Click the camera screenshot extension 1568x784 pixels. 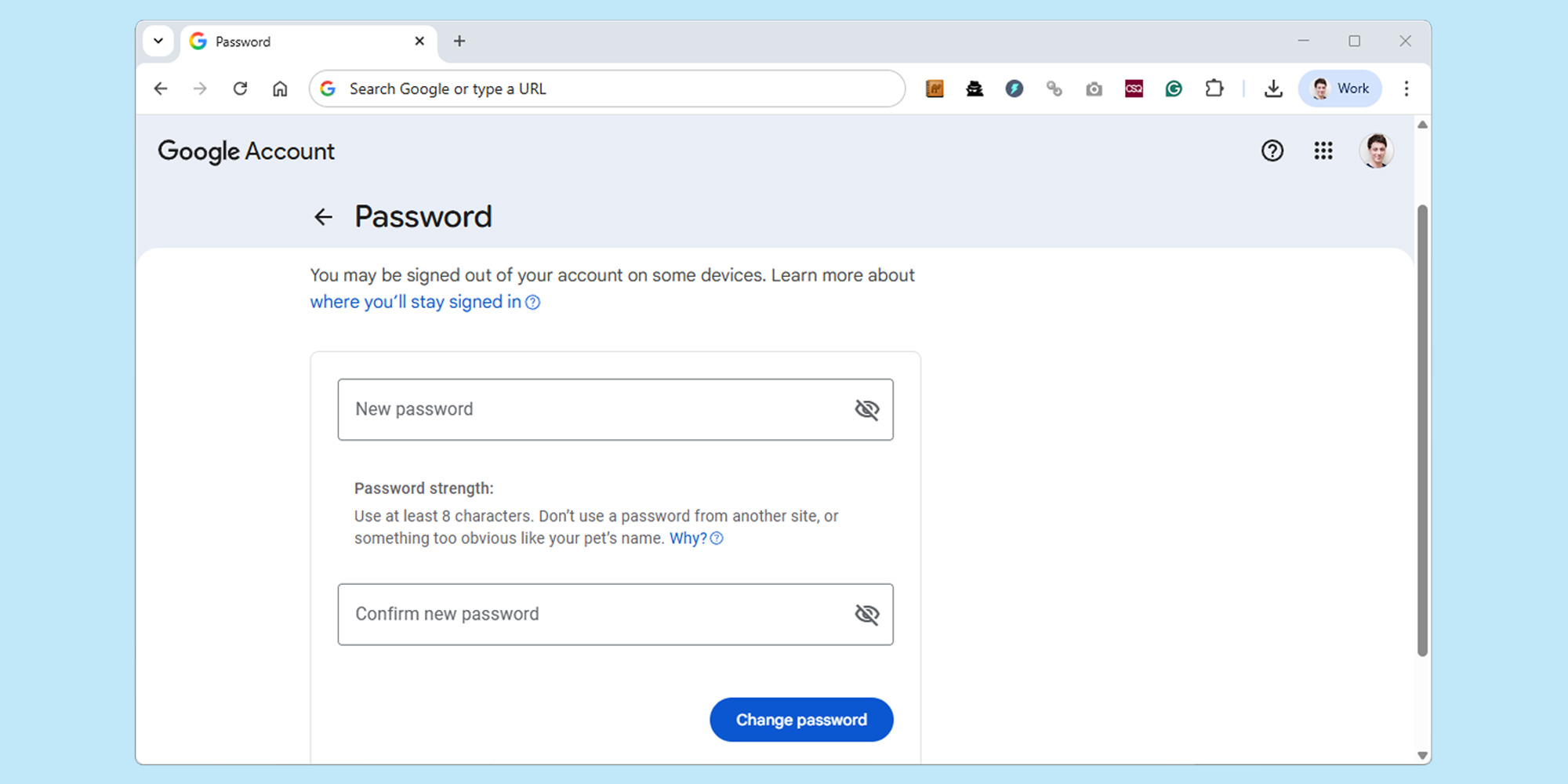click(1094, 89)
